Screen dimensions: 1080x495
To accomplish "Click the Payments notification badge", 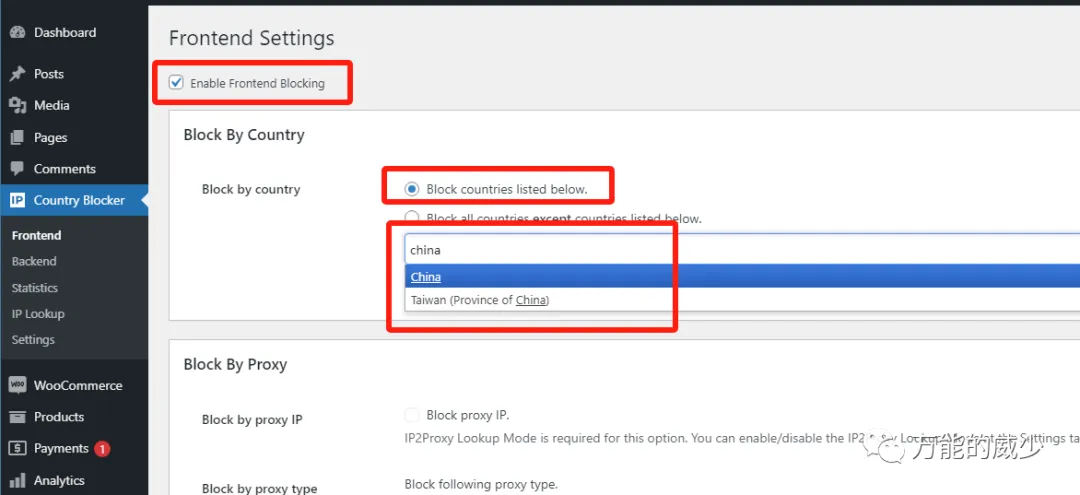I will 102,449.
